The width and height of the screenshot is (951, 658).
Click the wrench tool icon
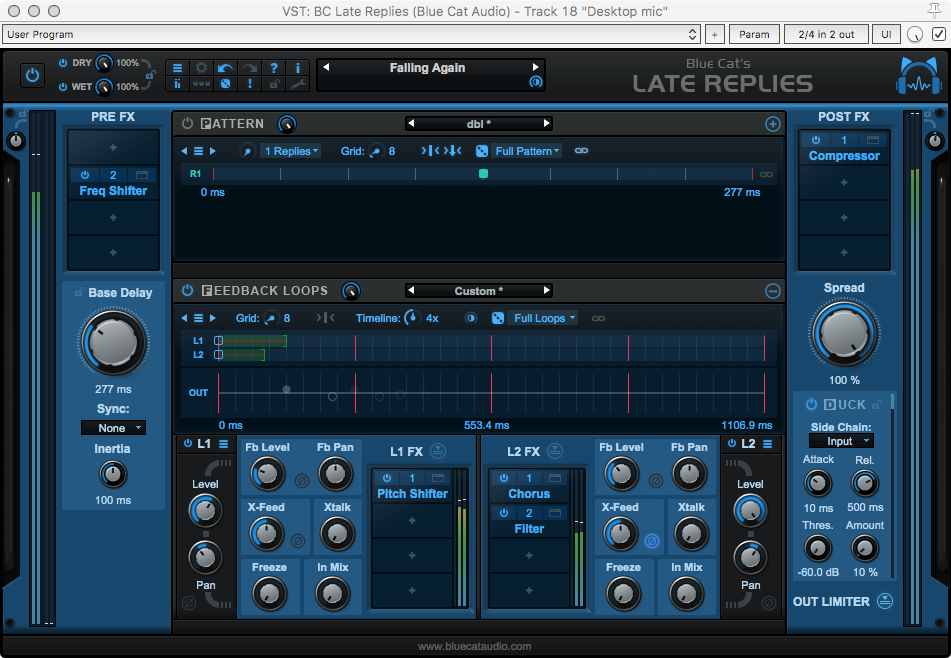pyautogui.click(x=297, y=84)
